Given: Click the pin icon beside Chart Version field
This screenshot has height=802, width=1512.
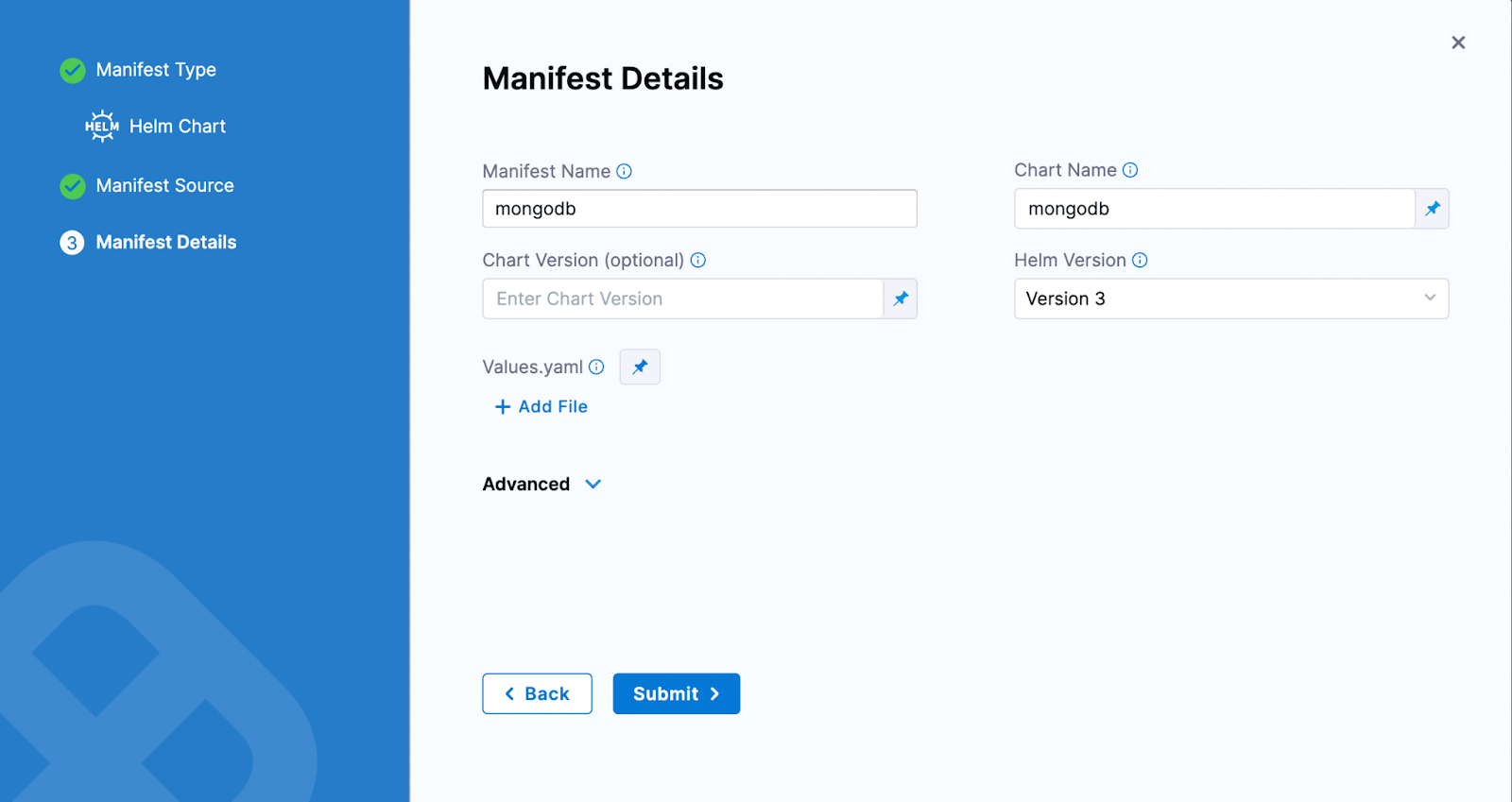Looking at the screenshot, I should pos(900,299).
